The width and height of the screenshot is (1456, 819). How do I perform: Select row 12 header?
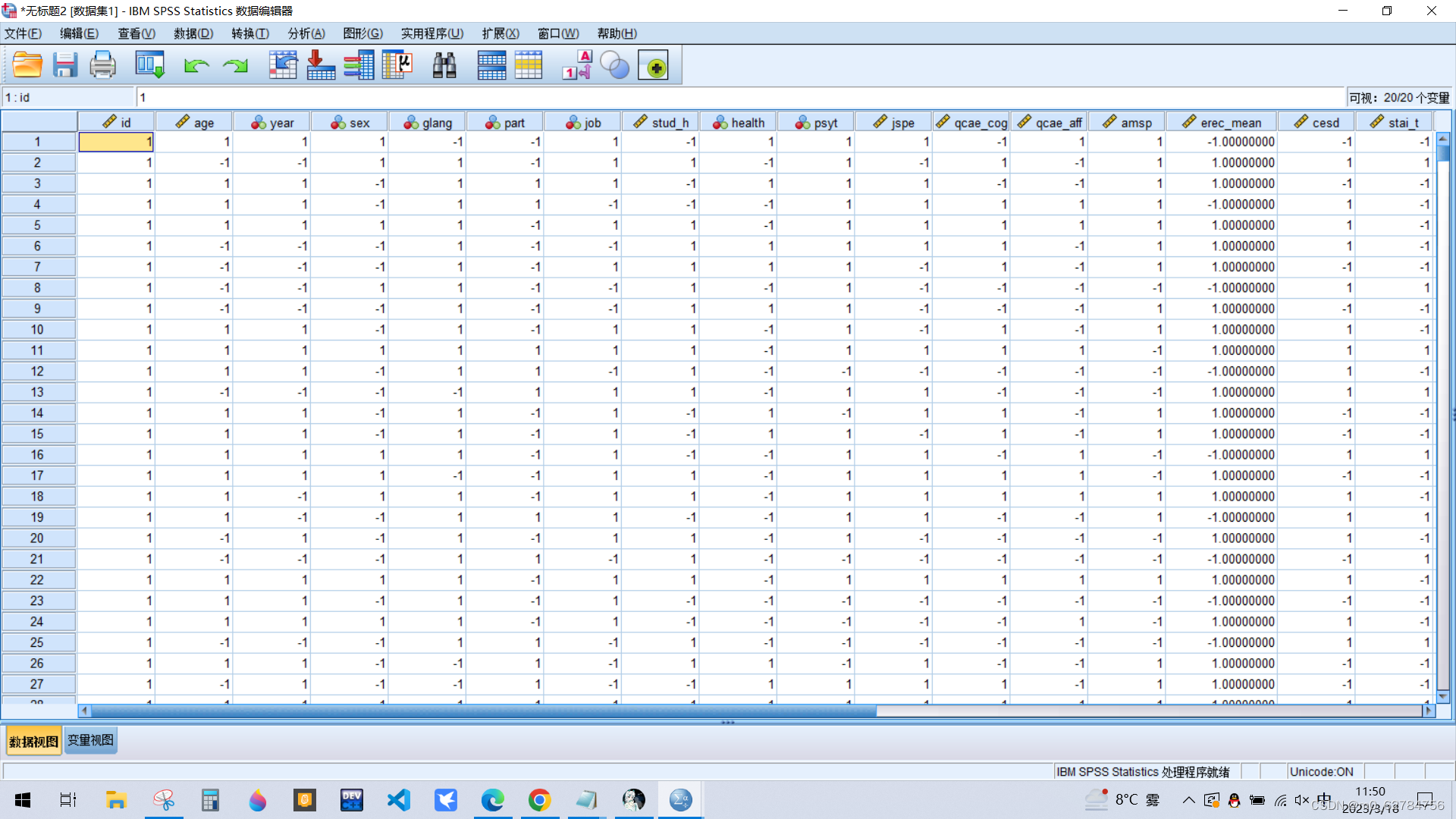37,371
